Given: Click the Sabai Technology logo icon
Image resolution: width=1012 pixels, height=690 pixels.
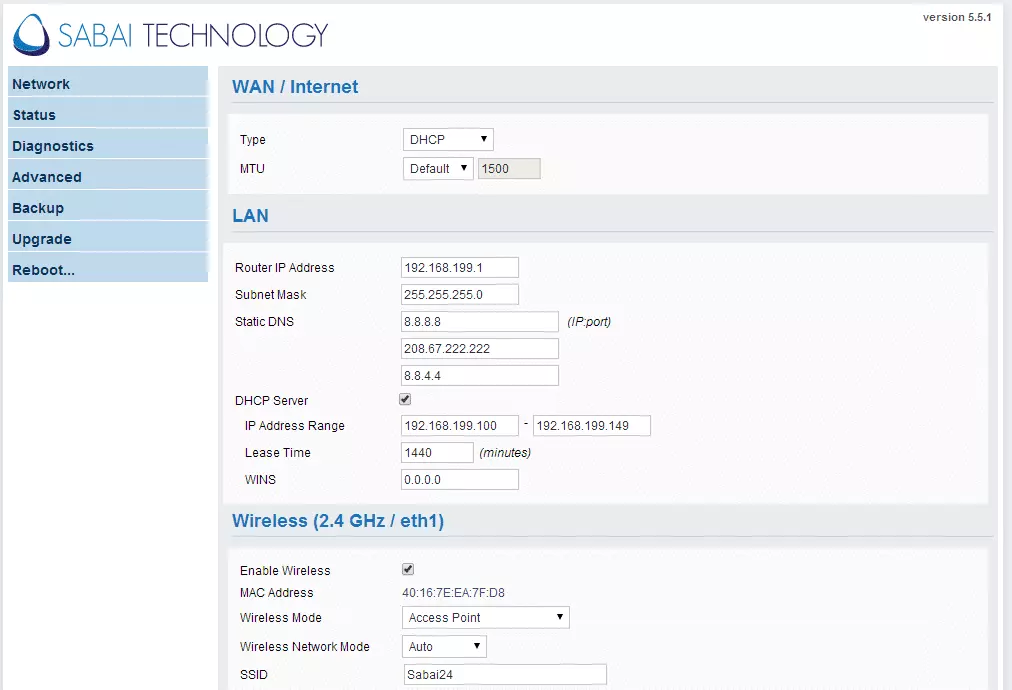Looking at the screenshot, I should click(31, 34).
